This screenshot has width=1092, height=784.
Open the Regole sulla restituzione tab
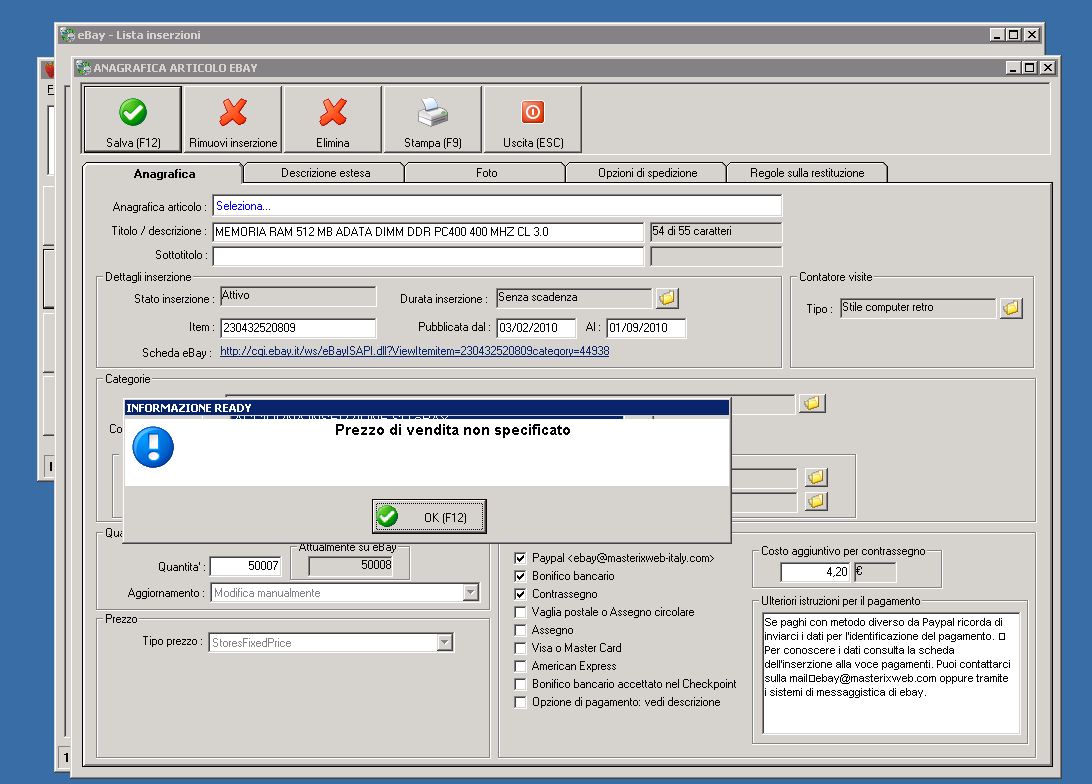pos(806,173)
